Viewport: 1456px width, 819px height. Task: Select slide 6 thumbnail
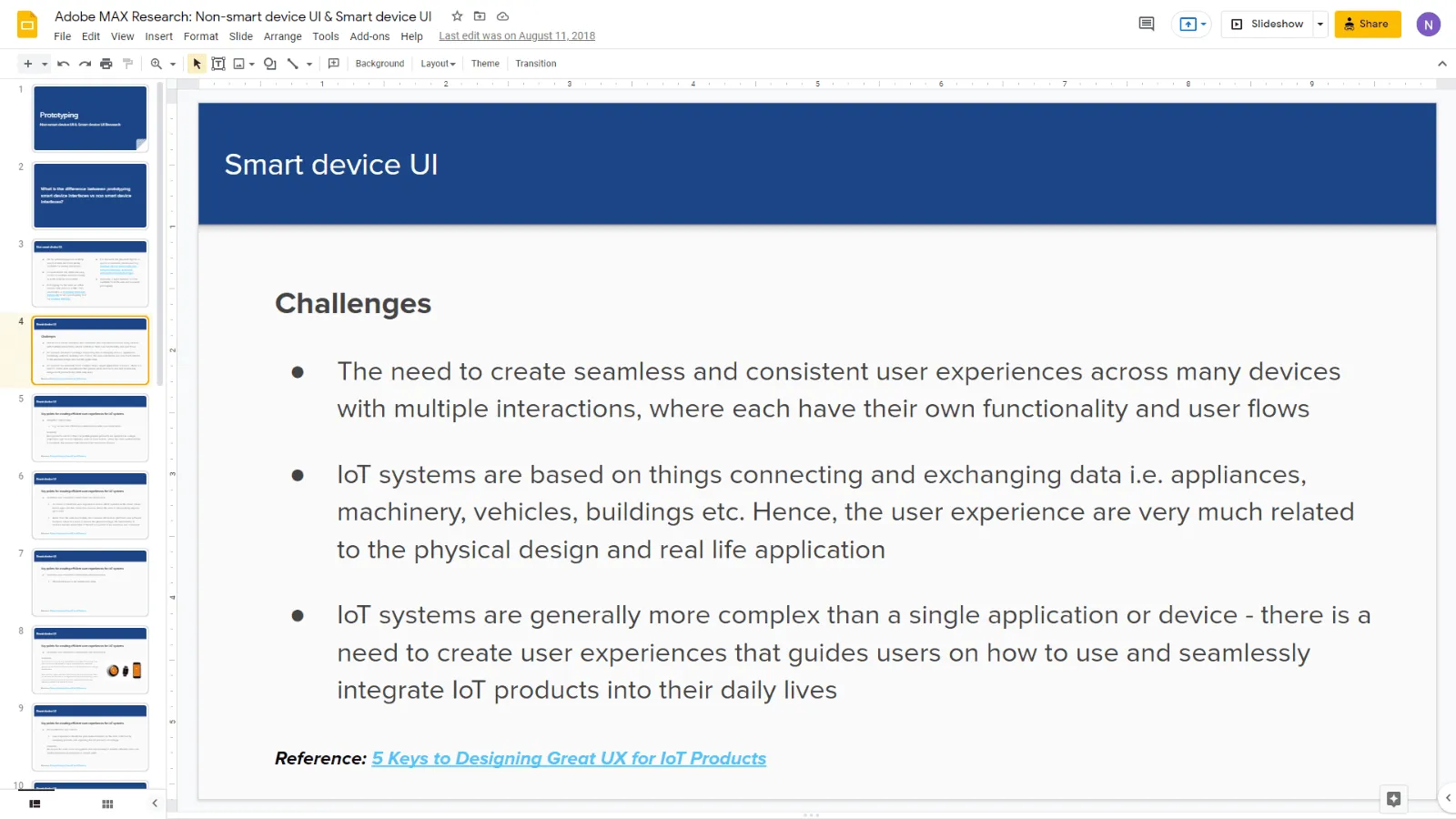point(90,505)
